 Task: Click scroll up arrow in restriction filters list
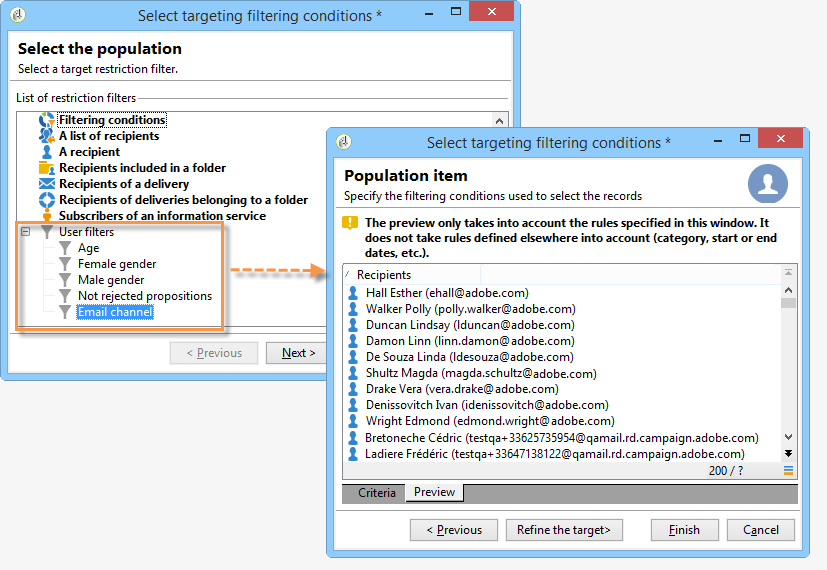[x=499, y=121]
